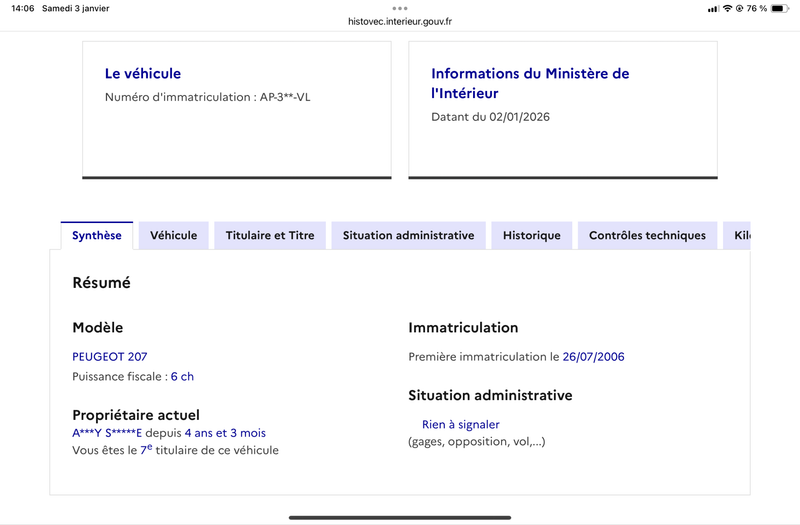This screenshot has height=525, width=800.
Task: Tap the orientation lock status icon
Action: [x=739, y=8]
